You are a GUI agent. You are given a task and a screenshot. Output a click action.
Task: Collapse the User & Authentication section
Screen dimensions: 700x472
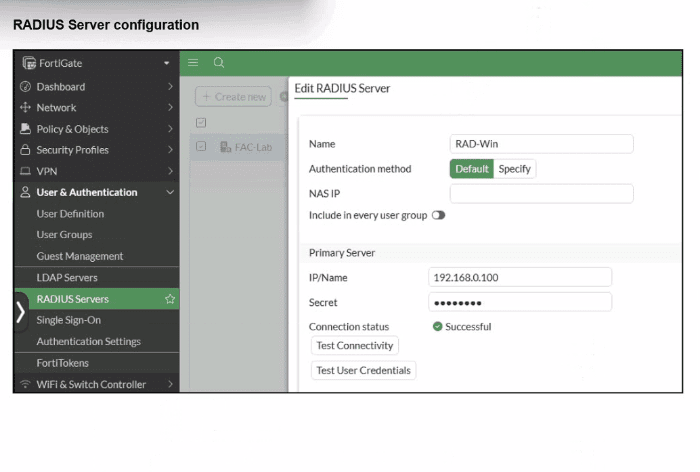[170, 192]
